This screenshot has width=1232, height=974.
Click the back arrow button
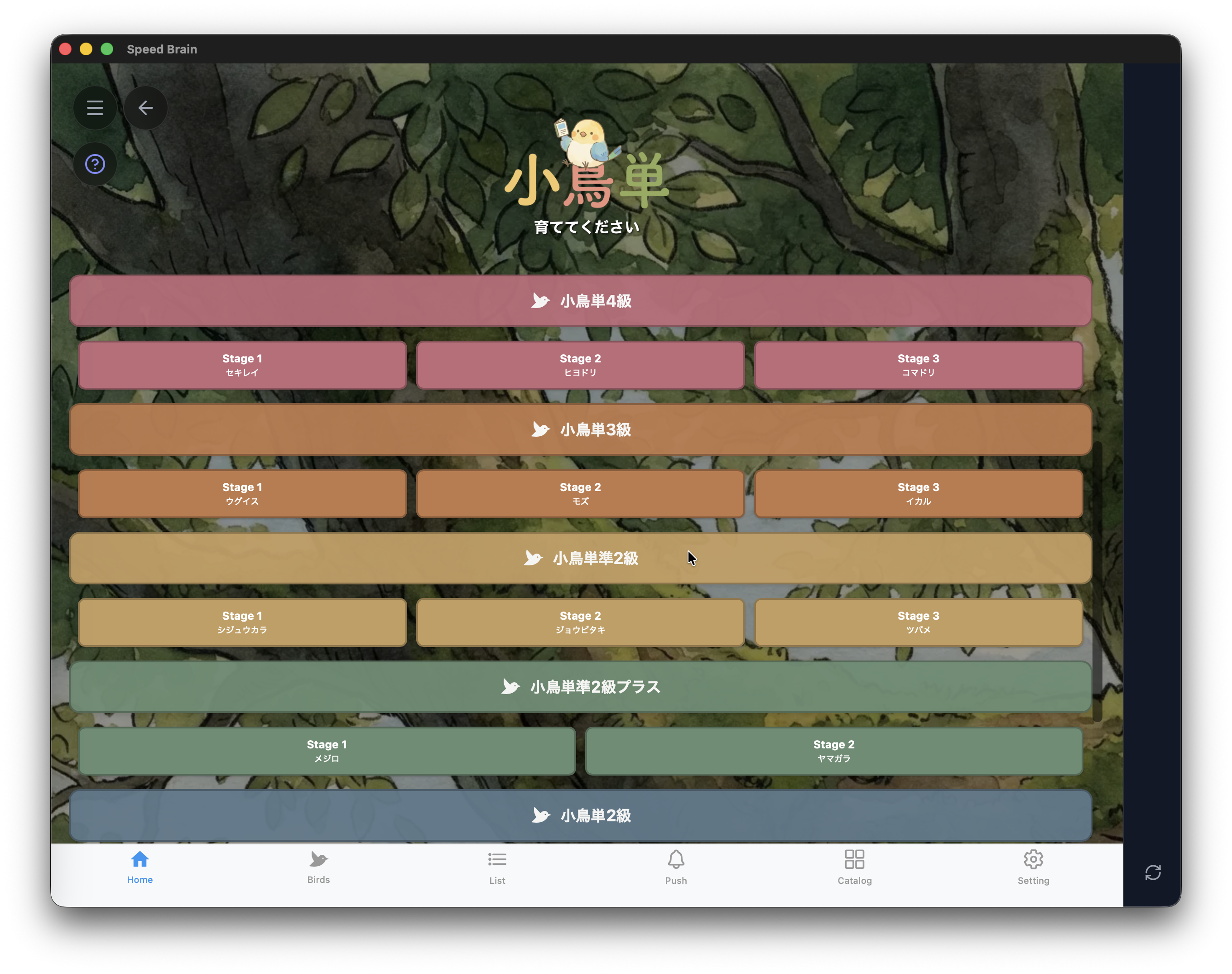pyautogui.click(x=145, y=108)
